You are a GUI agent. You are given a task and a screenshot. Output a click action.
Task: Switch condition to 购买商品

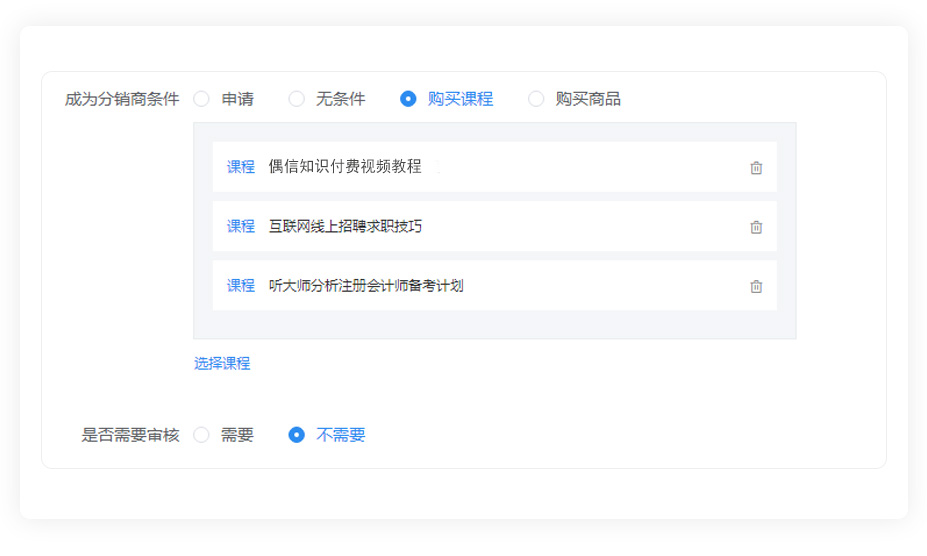[x=536, y=99]
